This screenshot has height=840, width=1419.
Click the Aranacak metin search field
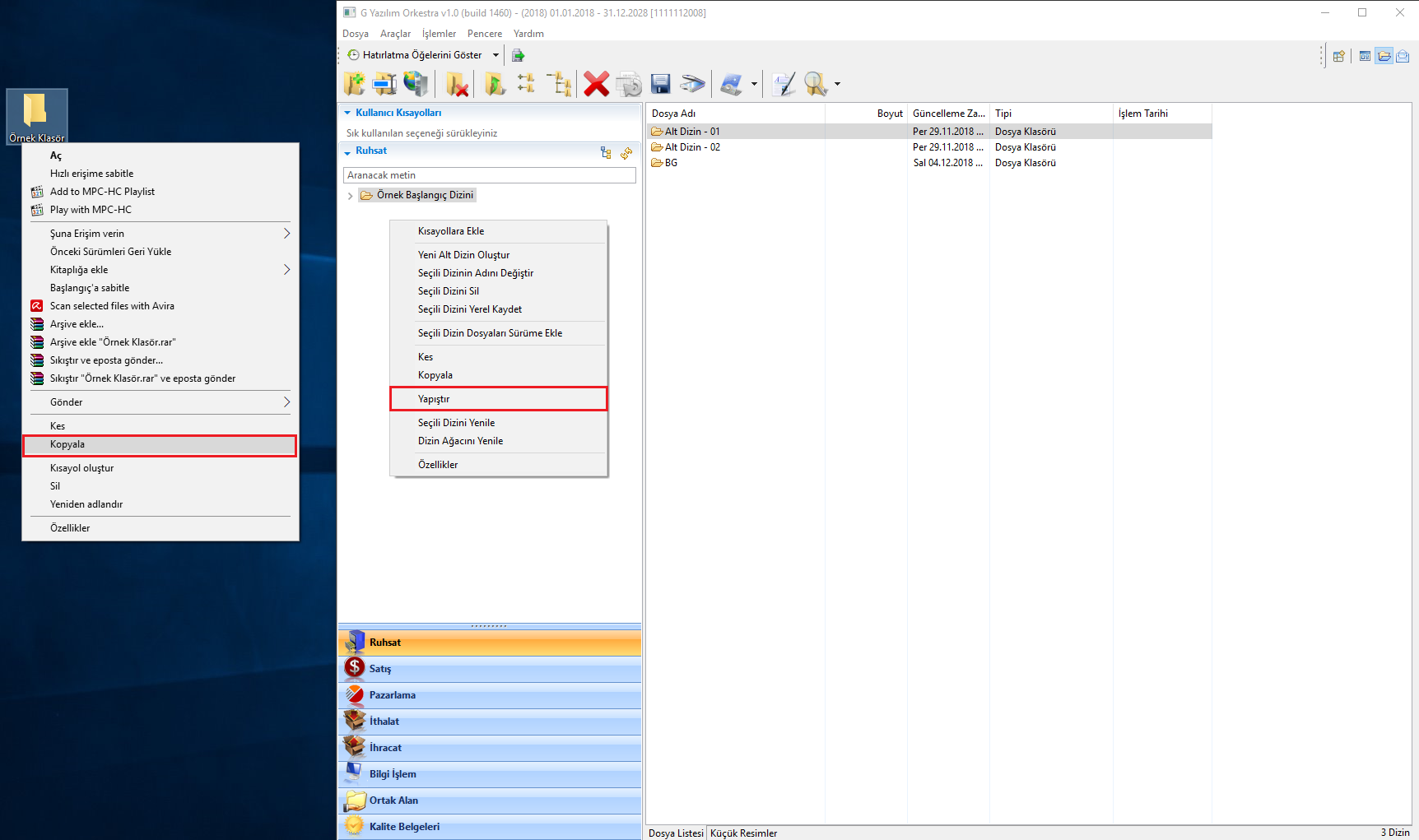(489, 175)
